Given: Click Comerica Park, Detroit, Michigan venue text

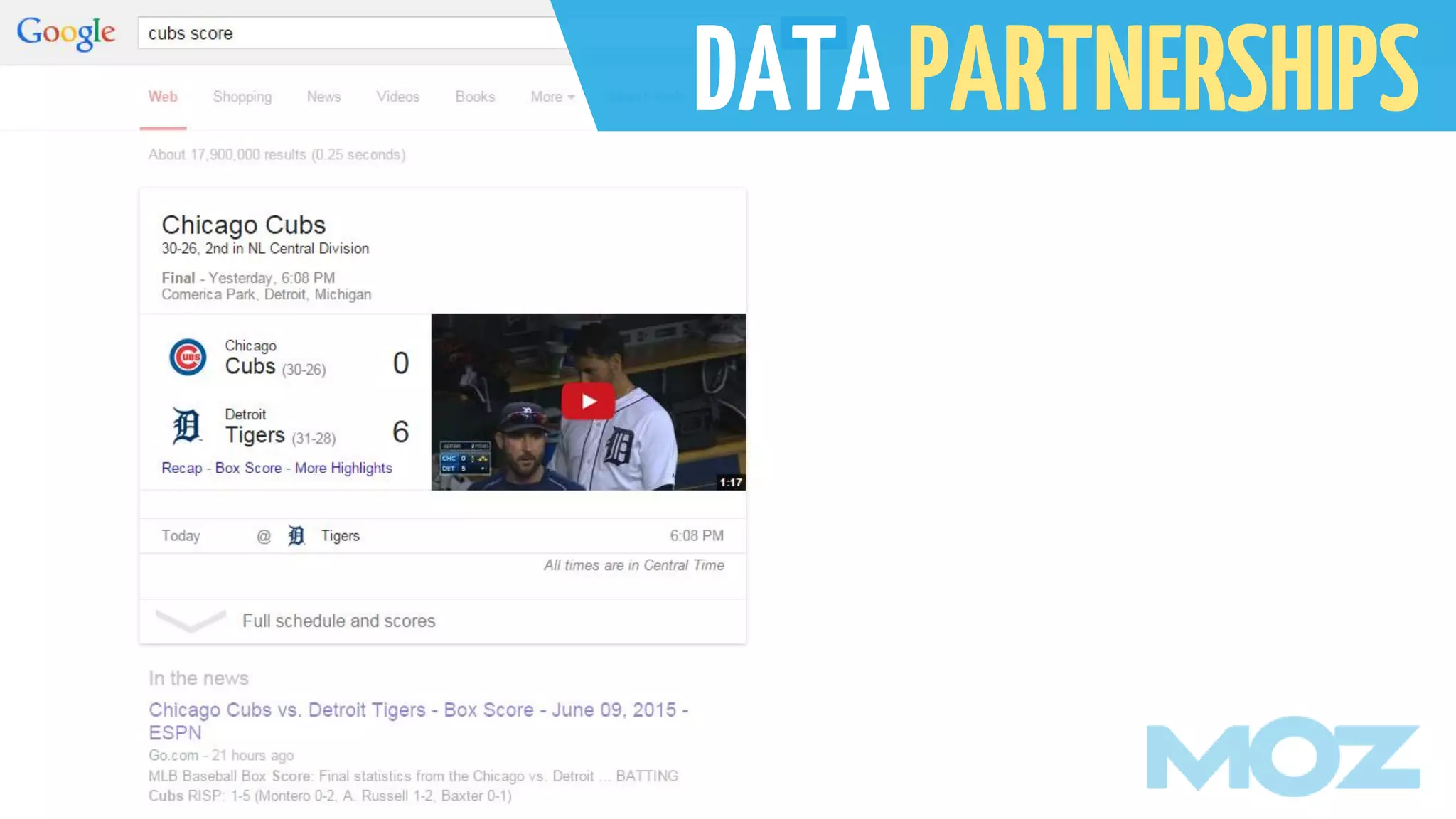Looking at the screenshot, I should 266,294.
